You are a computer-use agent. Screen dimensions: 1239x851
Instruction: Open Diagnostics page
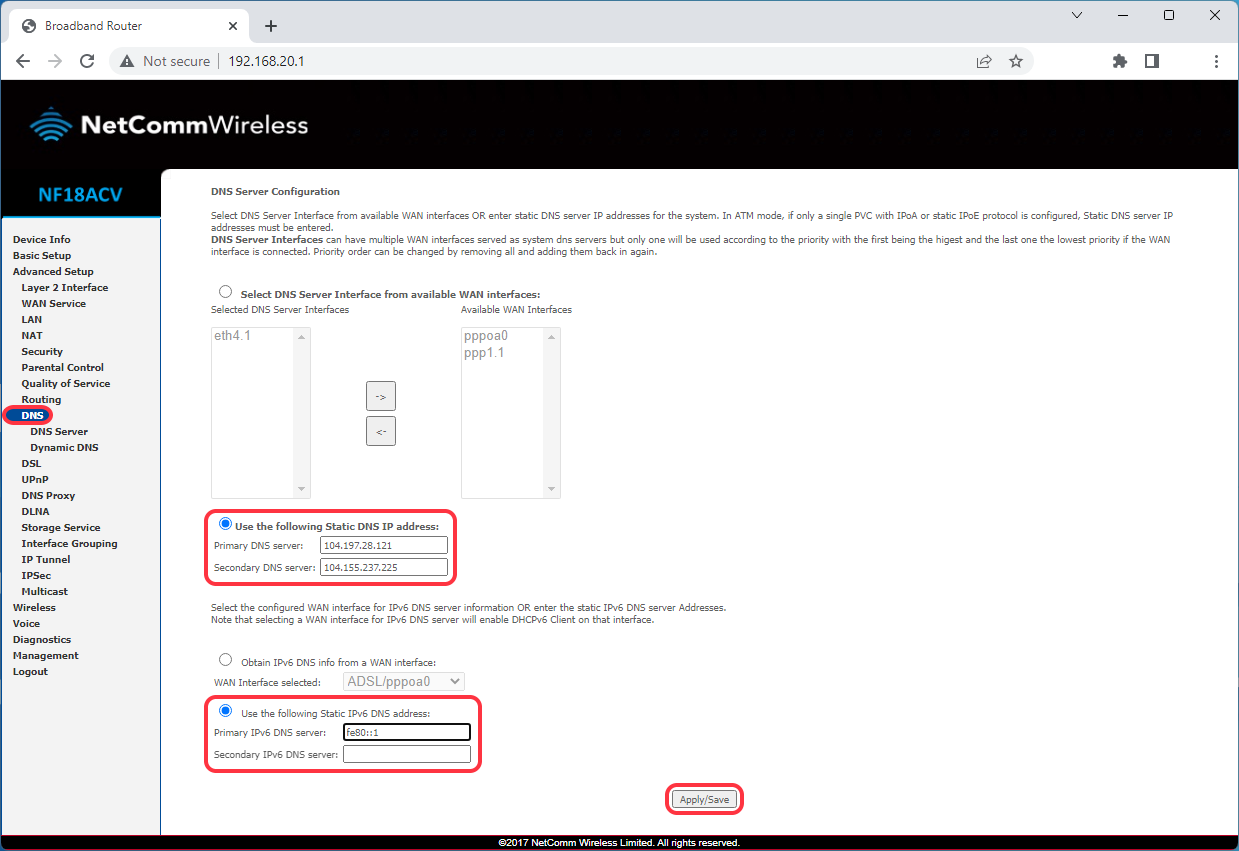(42, 639)
